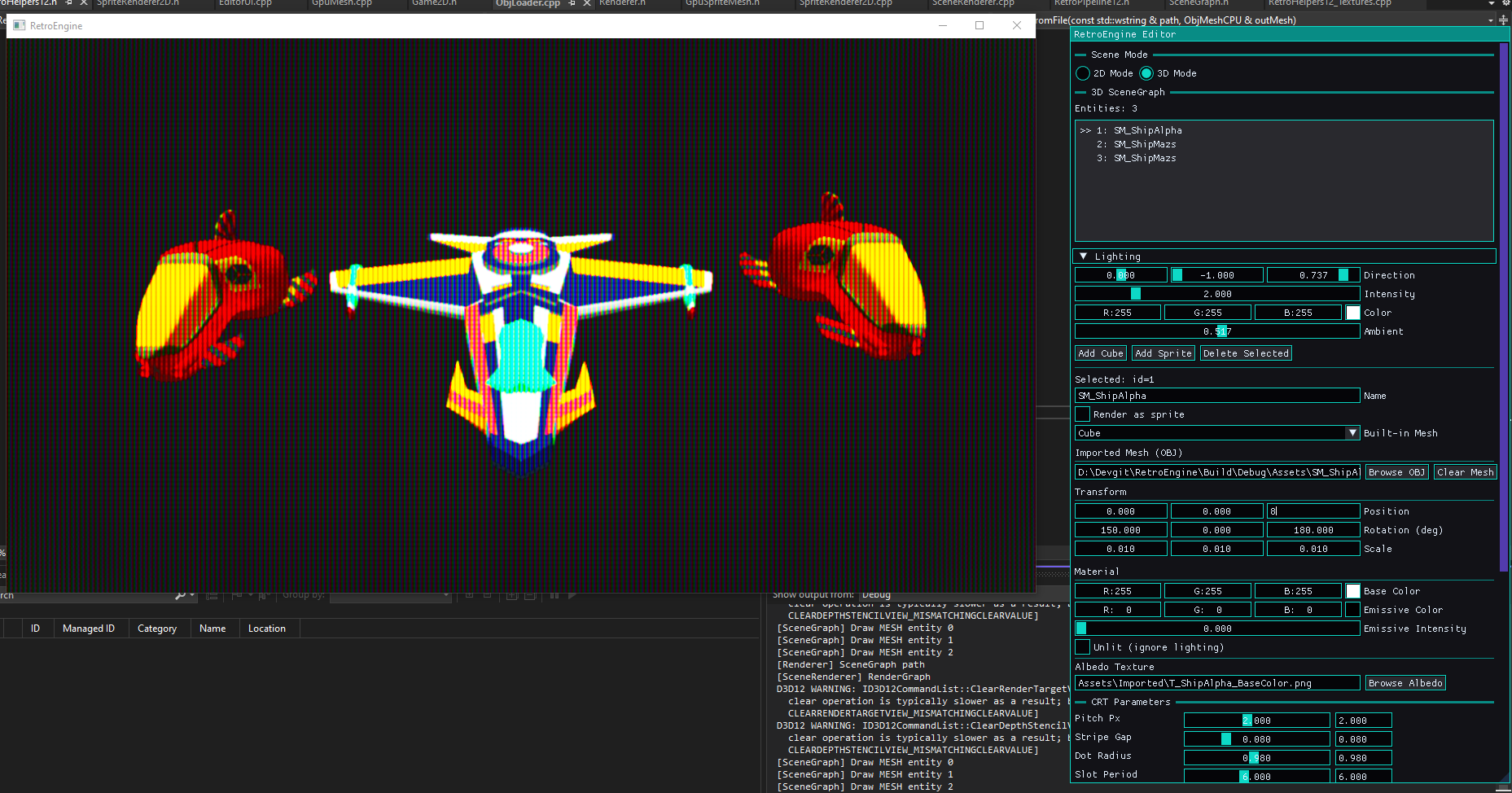This screenshot has height=793, width=1512.
Task: Collapse the Lighting section
Action: [1083, 256]
